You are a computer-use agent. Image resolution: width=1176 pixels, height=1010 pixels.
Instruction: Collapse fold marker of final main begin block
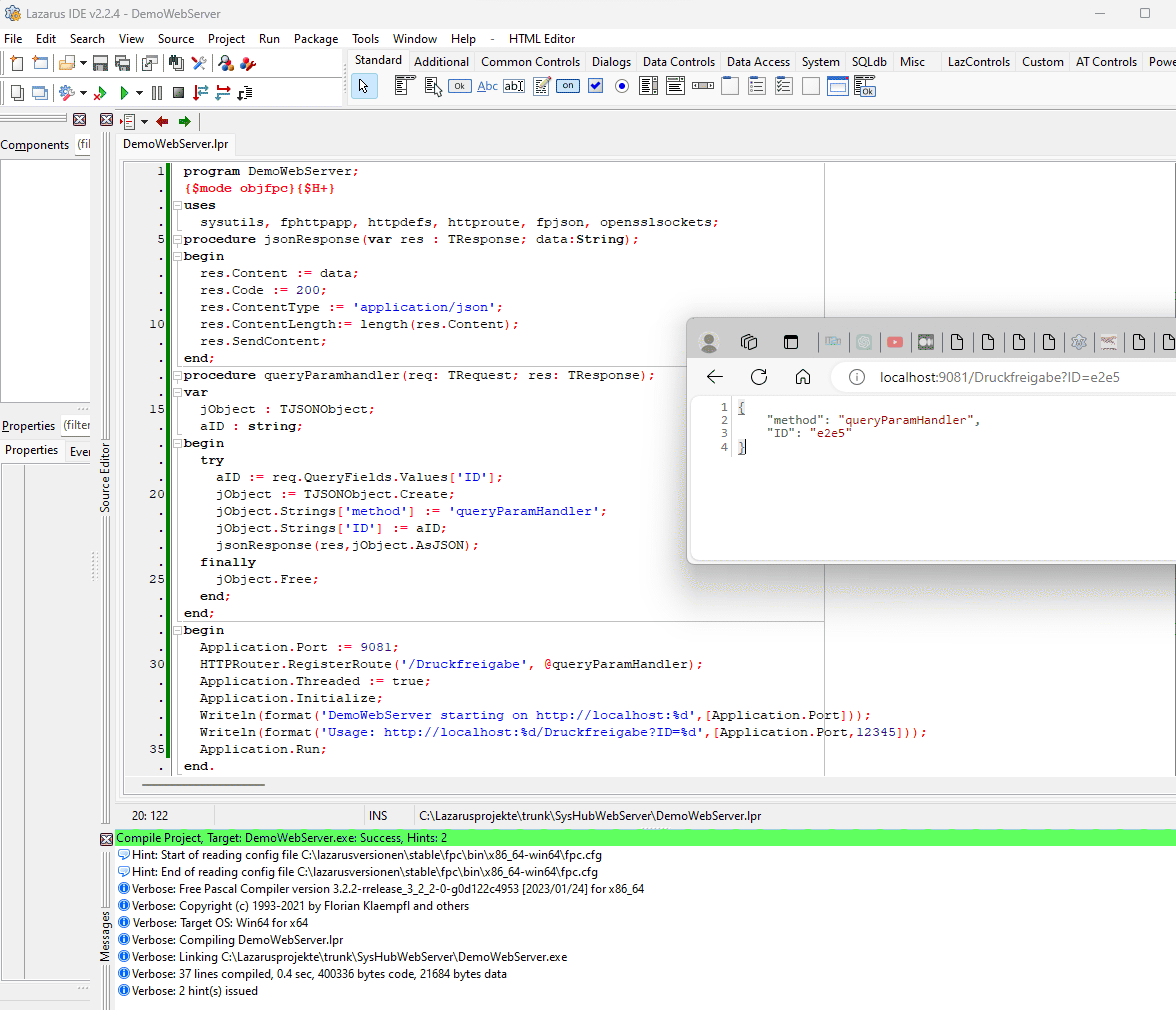click(x=178, y=631)
